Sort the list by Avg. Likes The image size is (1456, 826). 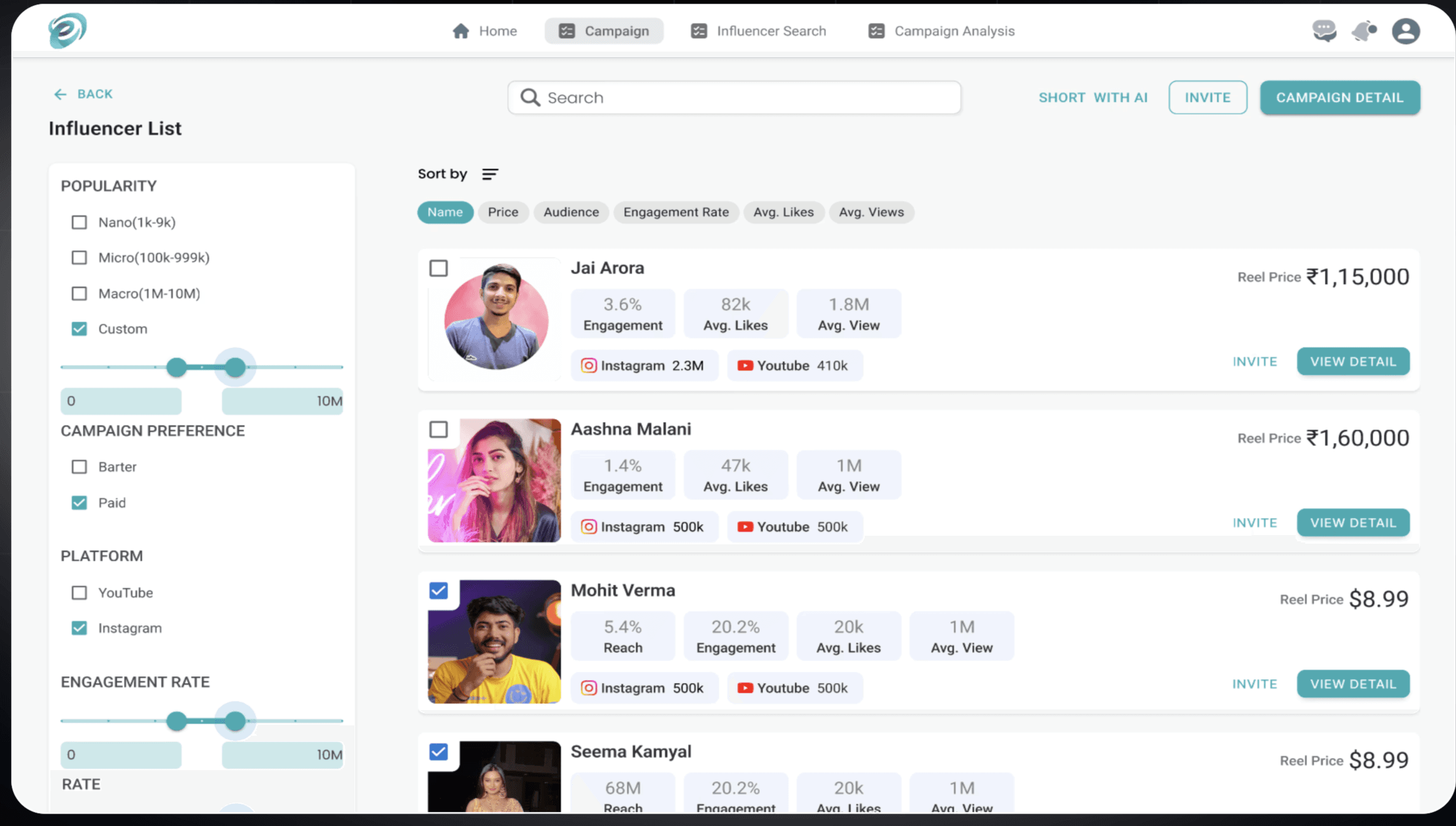pyautogui.click(x=783, y=212)
